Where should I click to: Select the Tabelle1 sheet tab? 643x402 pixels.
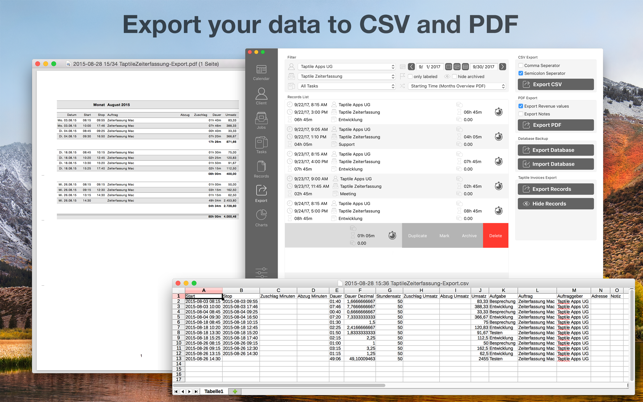click(214, 391)
